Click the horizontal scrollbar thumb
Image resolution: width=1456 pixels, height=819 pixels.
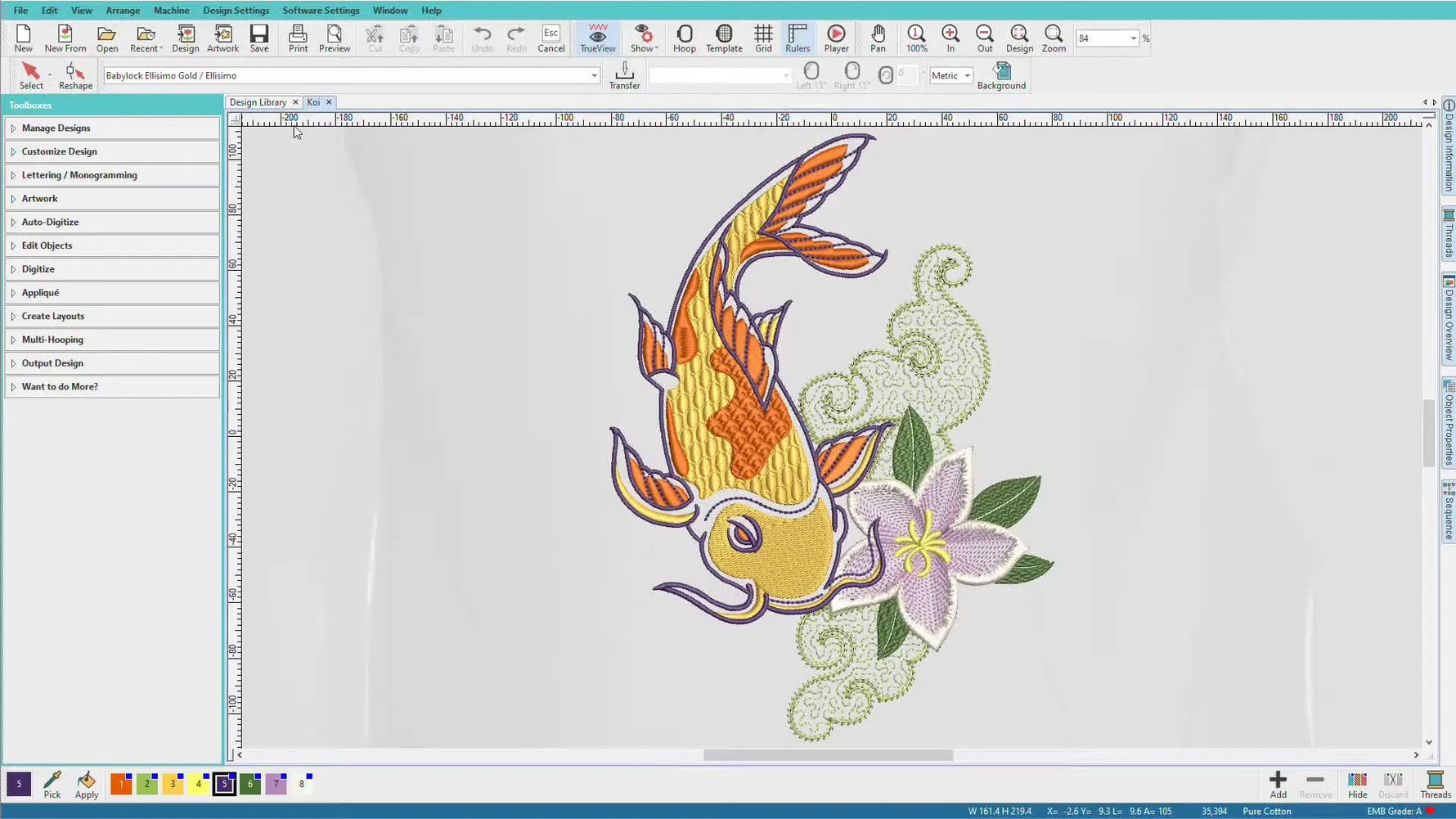click(x=828, y=755)
